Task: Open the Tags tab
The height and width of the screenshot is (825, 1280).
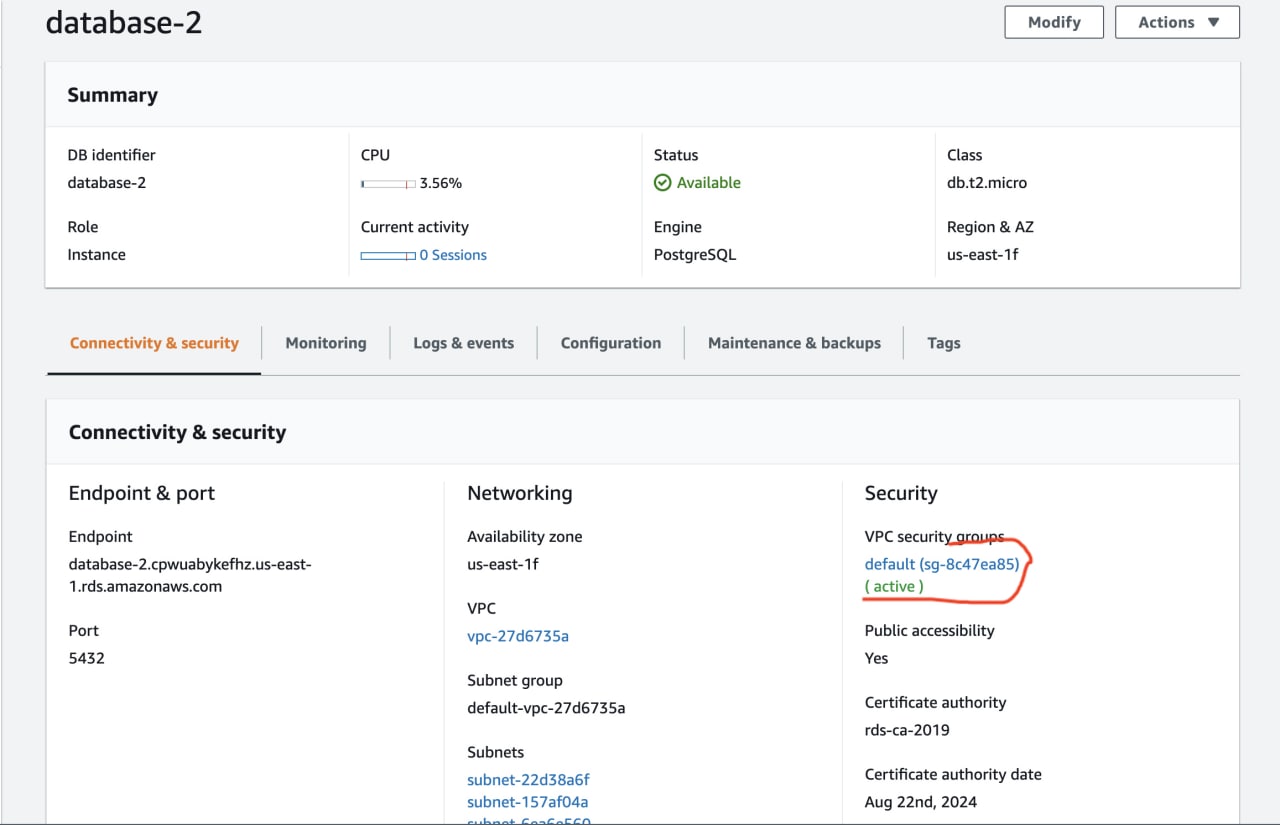Action: point(943,343)
